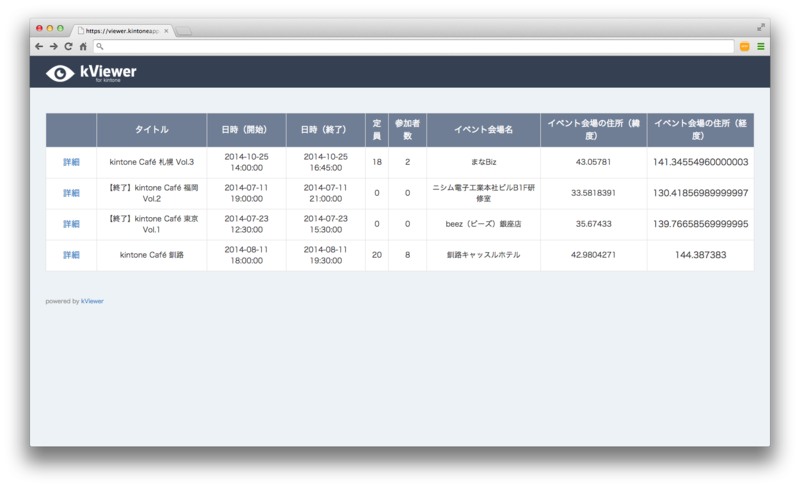This screenshot has width=800, height=488.
Task: Click longitude value 130.41856989999997
Action: 701,193
